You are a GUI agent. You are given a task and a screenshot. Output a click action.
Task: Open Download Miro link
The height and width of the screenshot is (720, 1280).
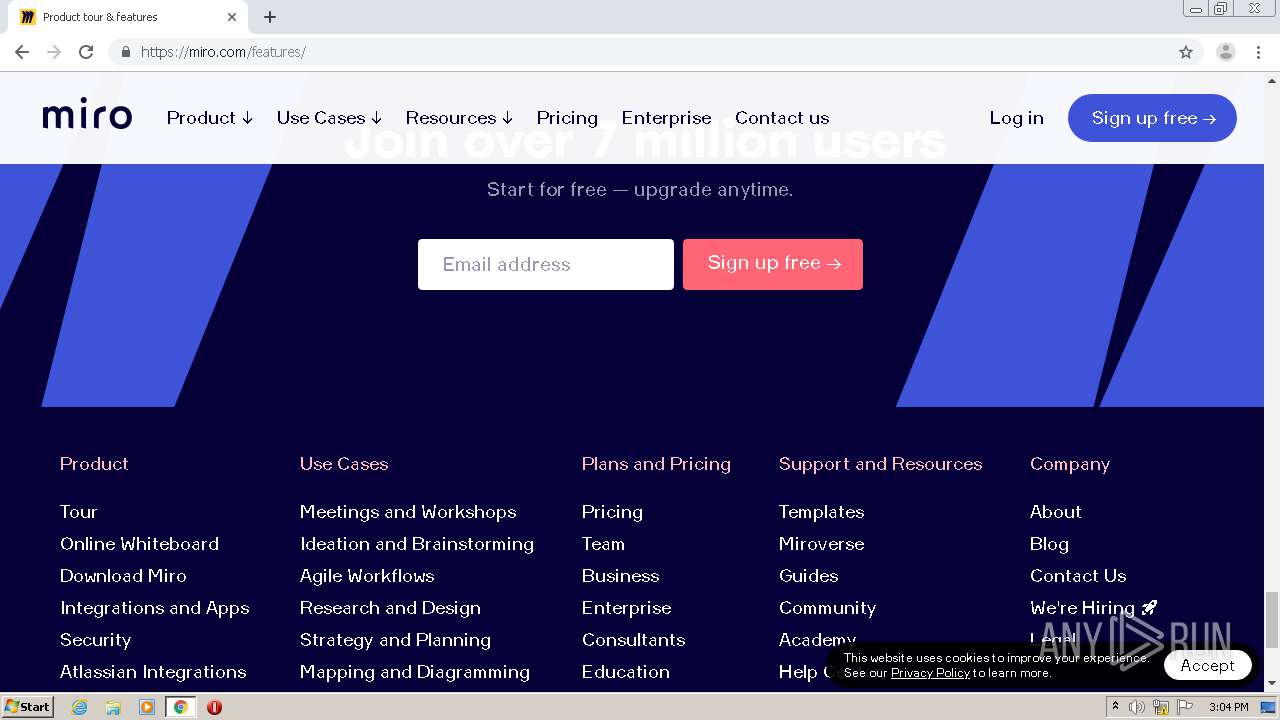click(123, 576)
